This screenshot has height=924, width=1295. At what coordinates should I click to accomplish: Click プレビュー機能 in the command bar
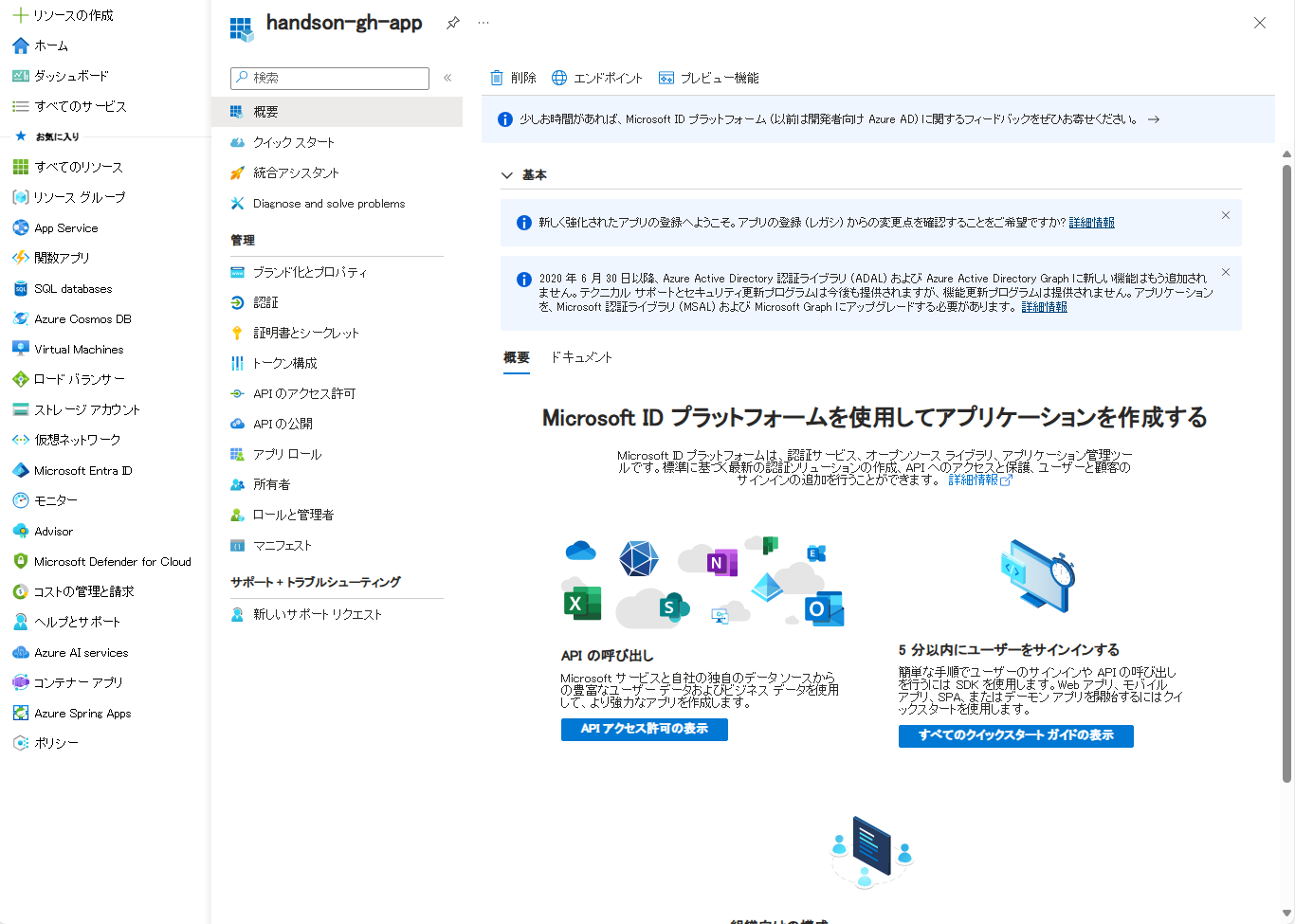[x=709, y=78]
